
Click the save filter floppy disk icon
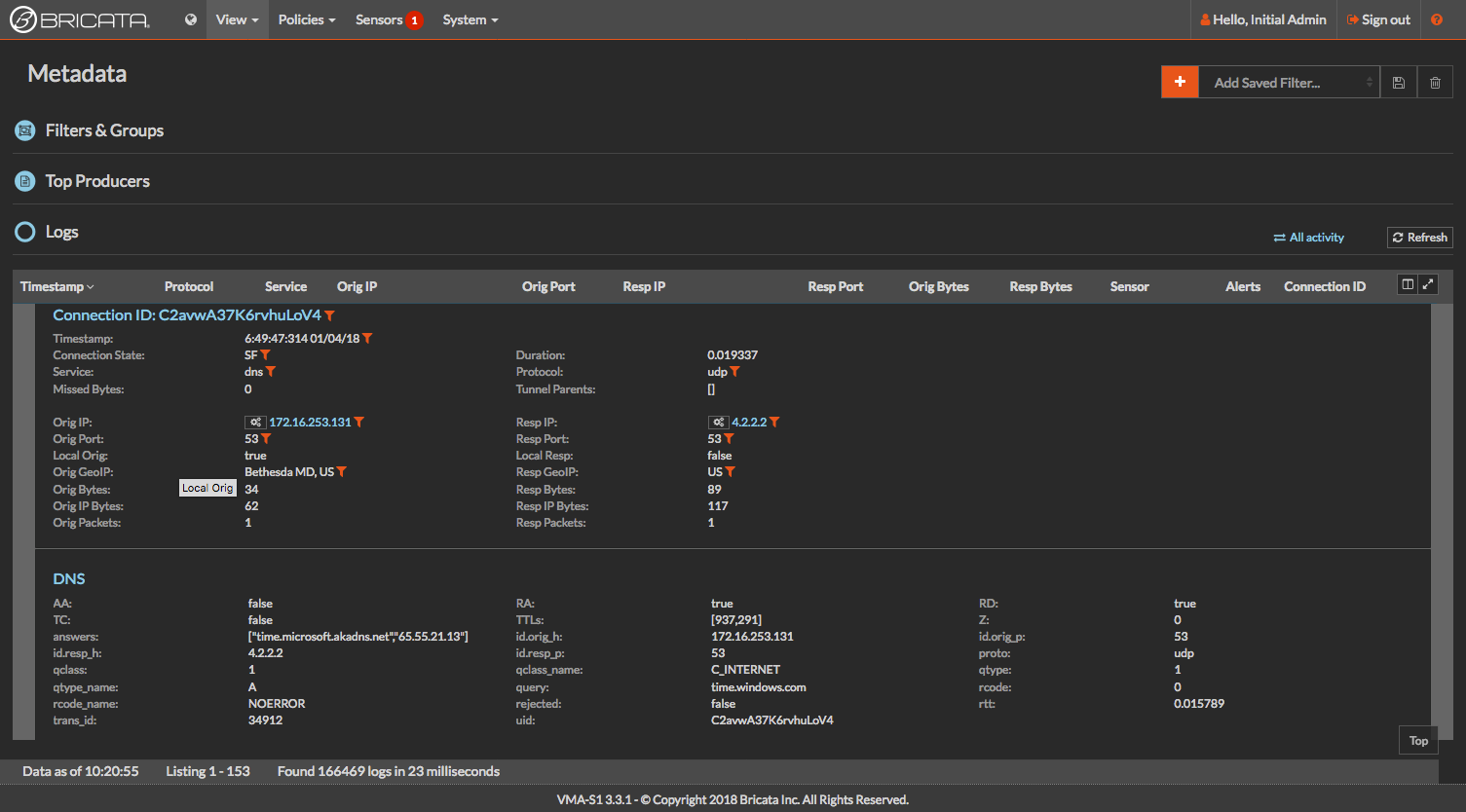tap(1398, 83)
